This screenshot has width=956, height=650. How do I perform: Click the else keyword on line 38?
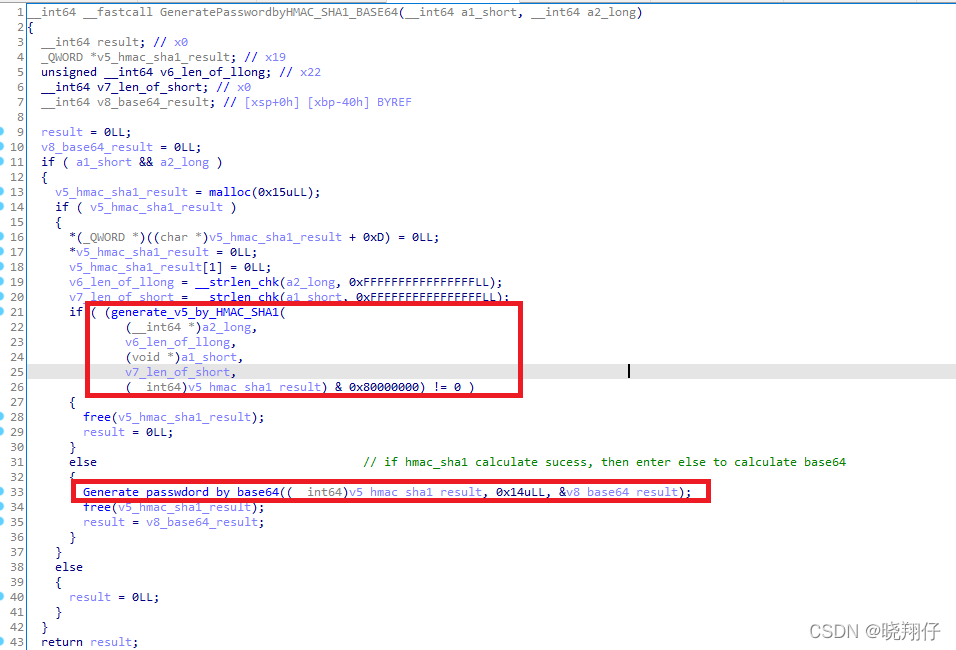pyautogui.click(x=69, y=567)
